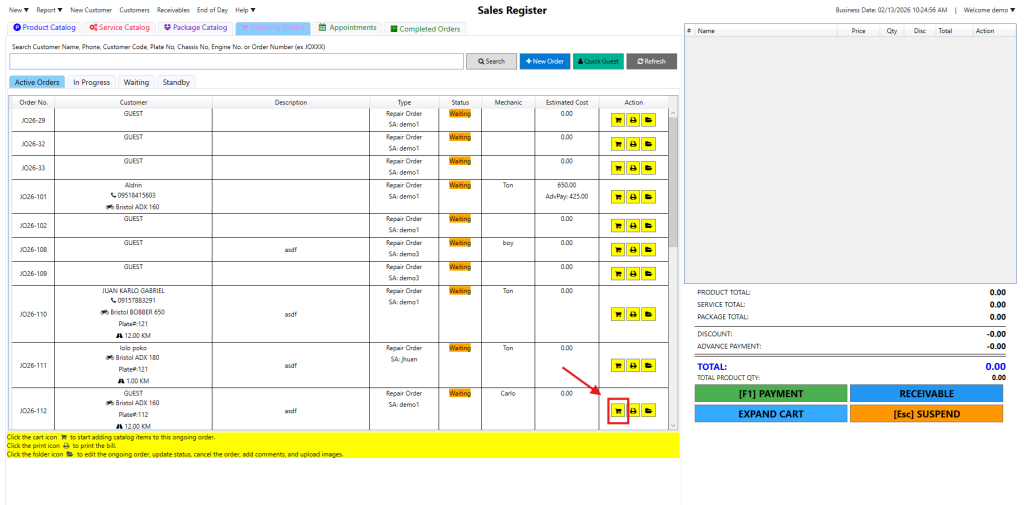Open the Completed Orders tab
1024x505 pixels.
[x=424, y=29]
